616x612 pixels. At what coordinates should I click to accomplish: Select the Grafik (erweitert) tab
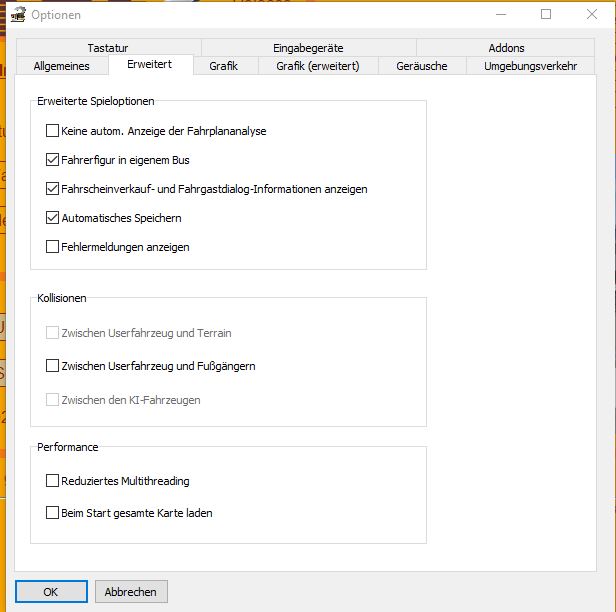[311, 66]
